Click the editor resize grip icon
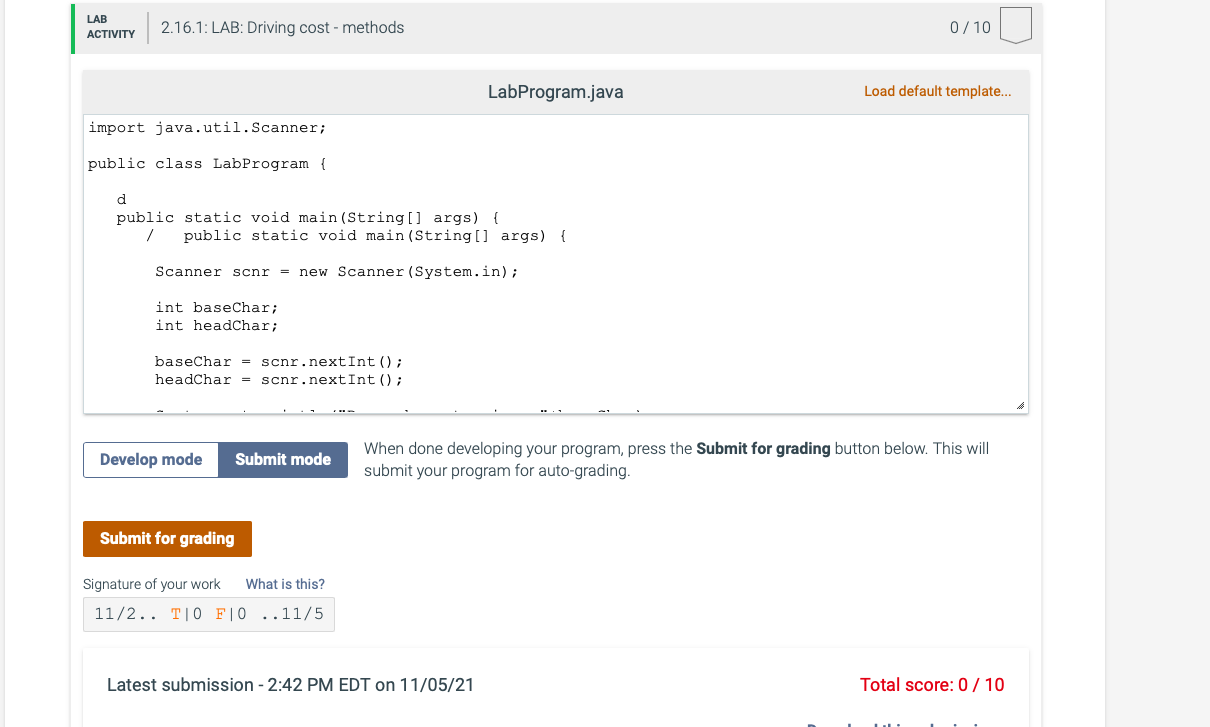The image size is (1210, 727). point(1019,405)
